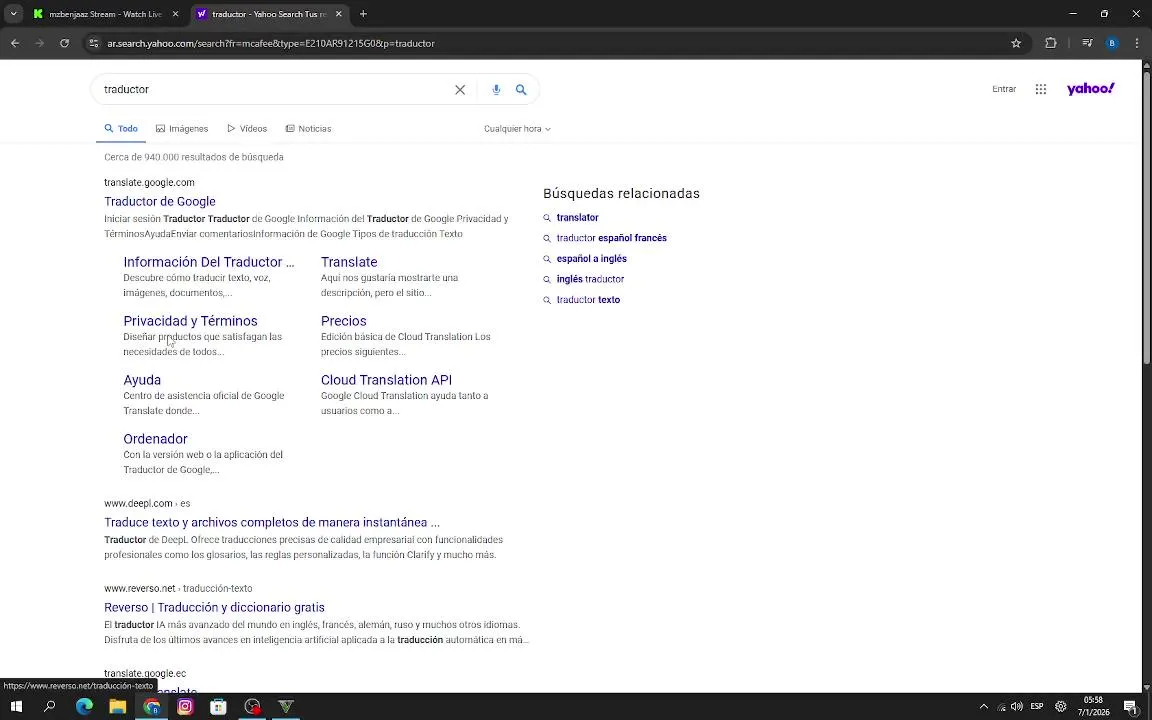Click the translate.google.com URL text
Screen dimensions: 1152x720
click(x=149, y=182)
